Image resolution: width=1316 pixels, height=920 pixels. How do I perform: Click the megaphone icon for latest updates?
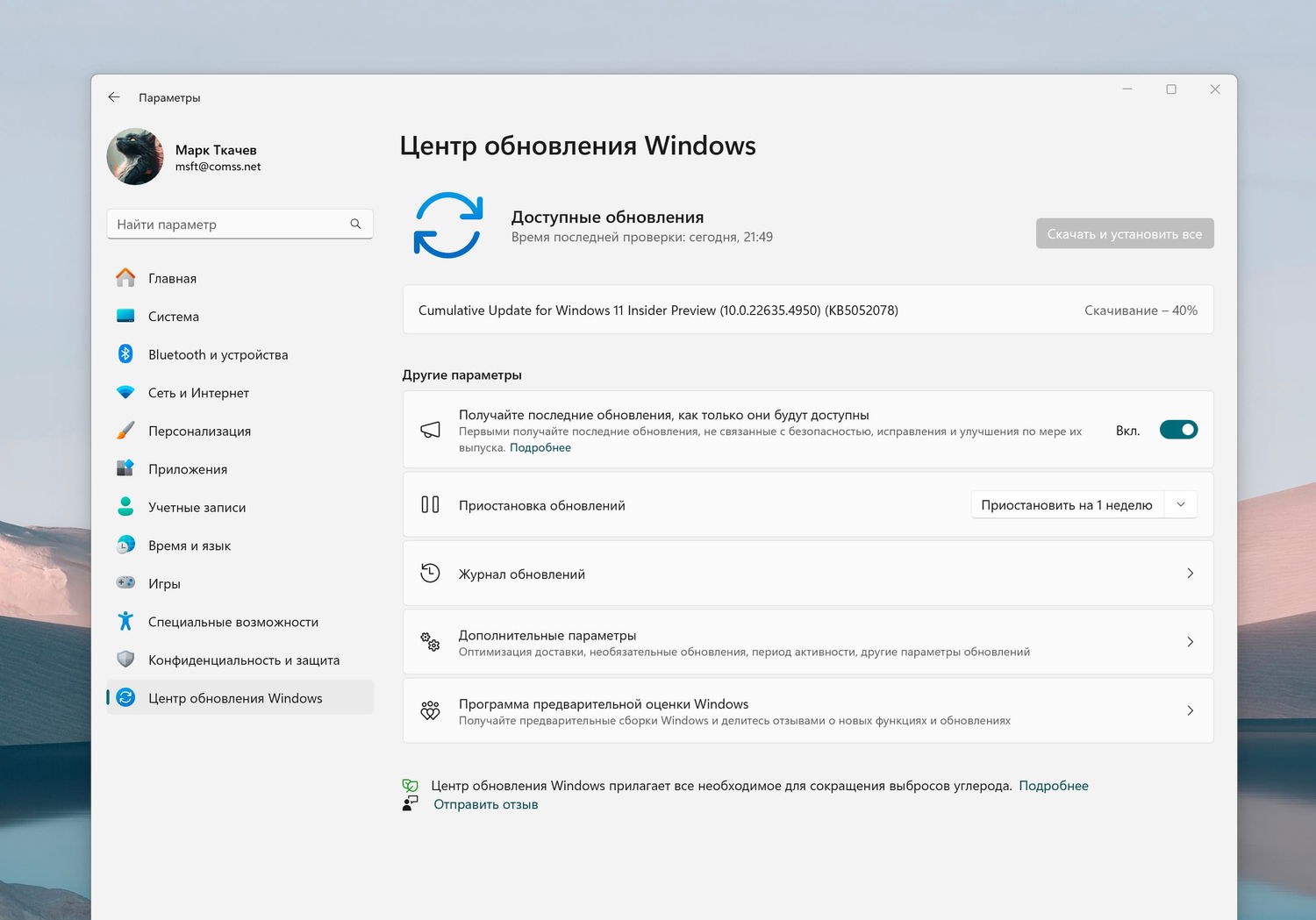click(430, 430)
